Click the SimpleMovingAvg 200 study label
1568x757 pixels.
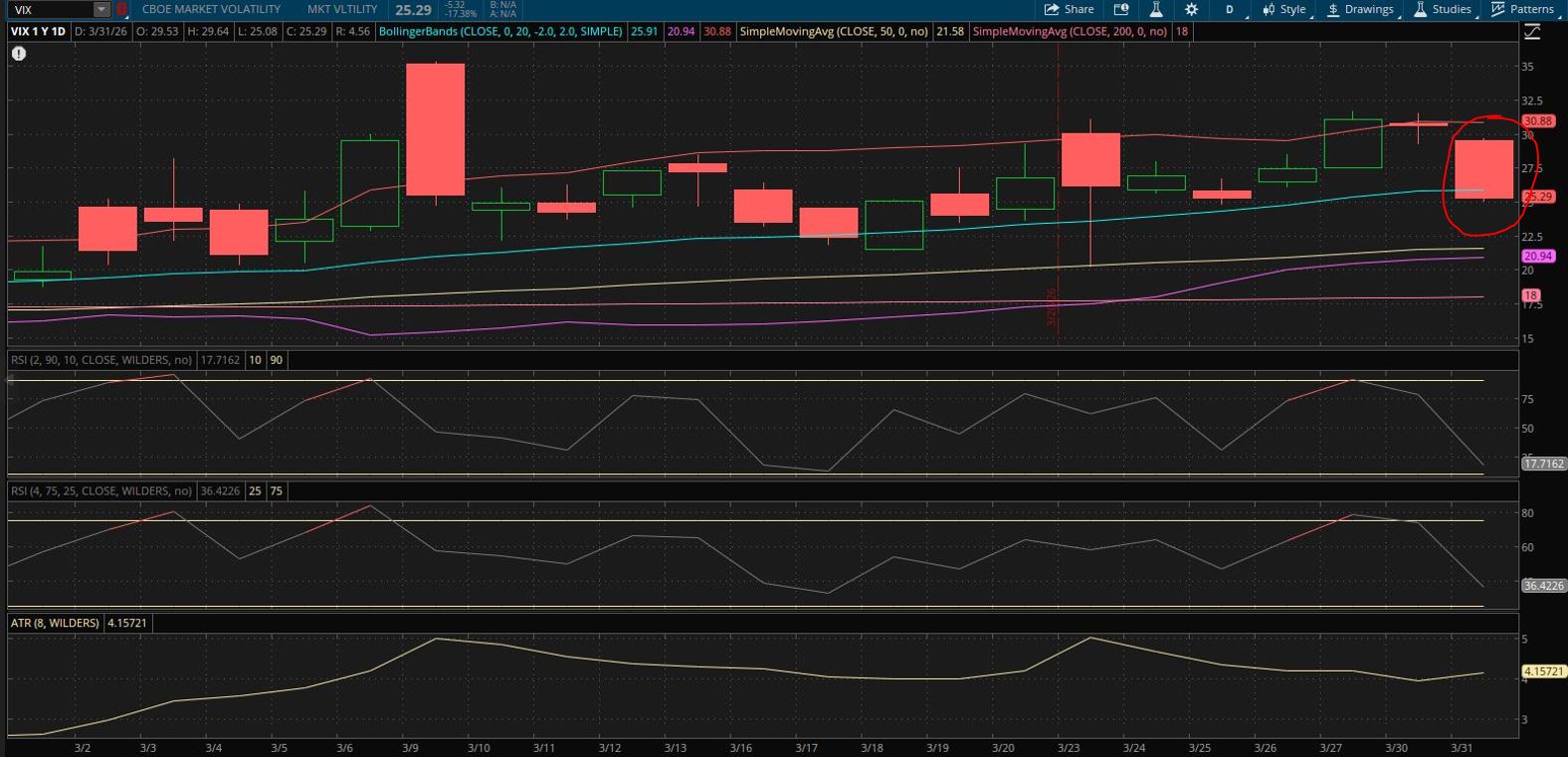point(1070,32)
